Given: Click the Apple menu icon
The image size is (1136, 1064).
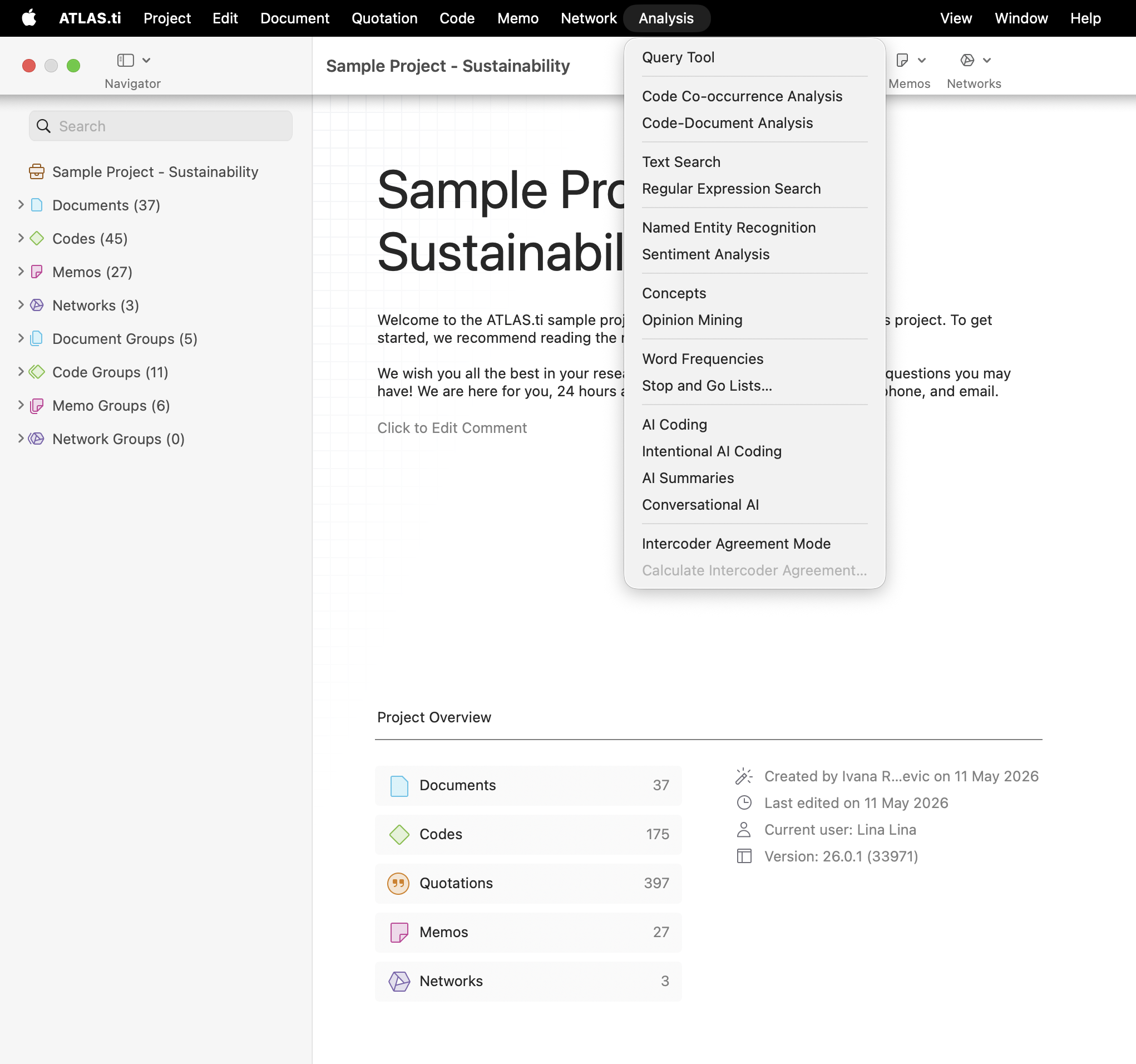Looking at the screenshot, I should point(28,18).
